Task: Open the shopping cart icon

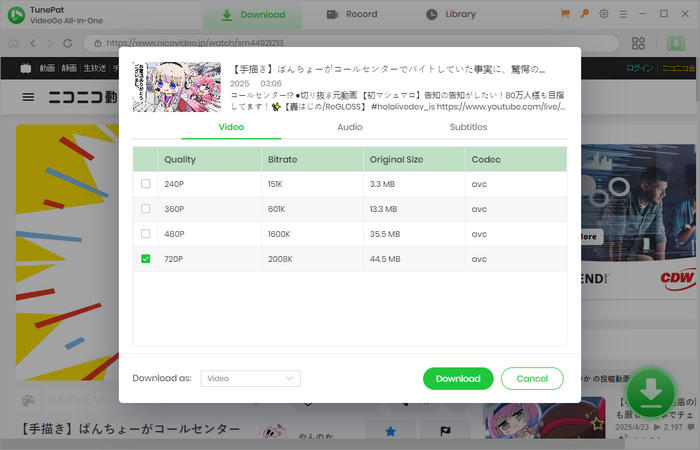Action: tap(565, 14)
